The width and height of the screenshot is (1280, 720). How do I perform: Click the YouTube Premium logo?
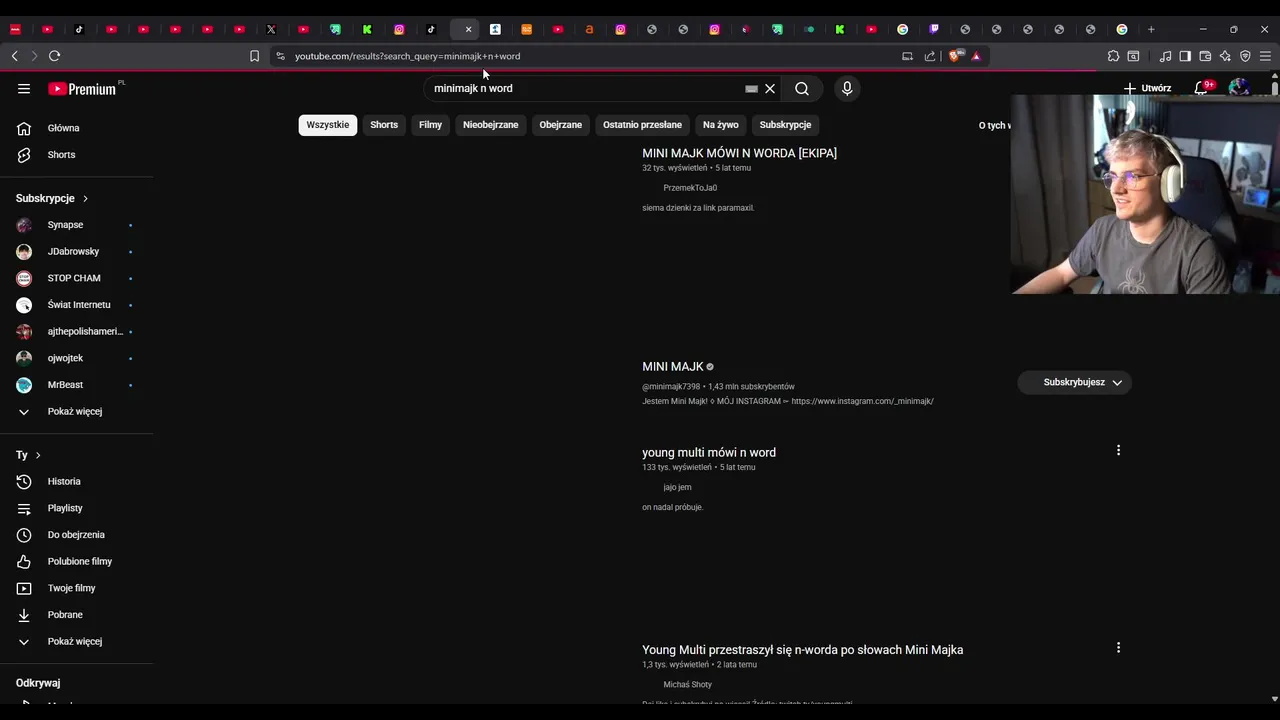pyautogui.click(x=82, y=89)
